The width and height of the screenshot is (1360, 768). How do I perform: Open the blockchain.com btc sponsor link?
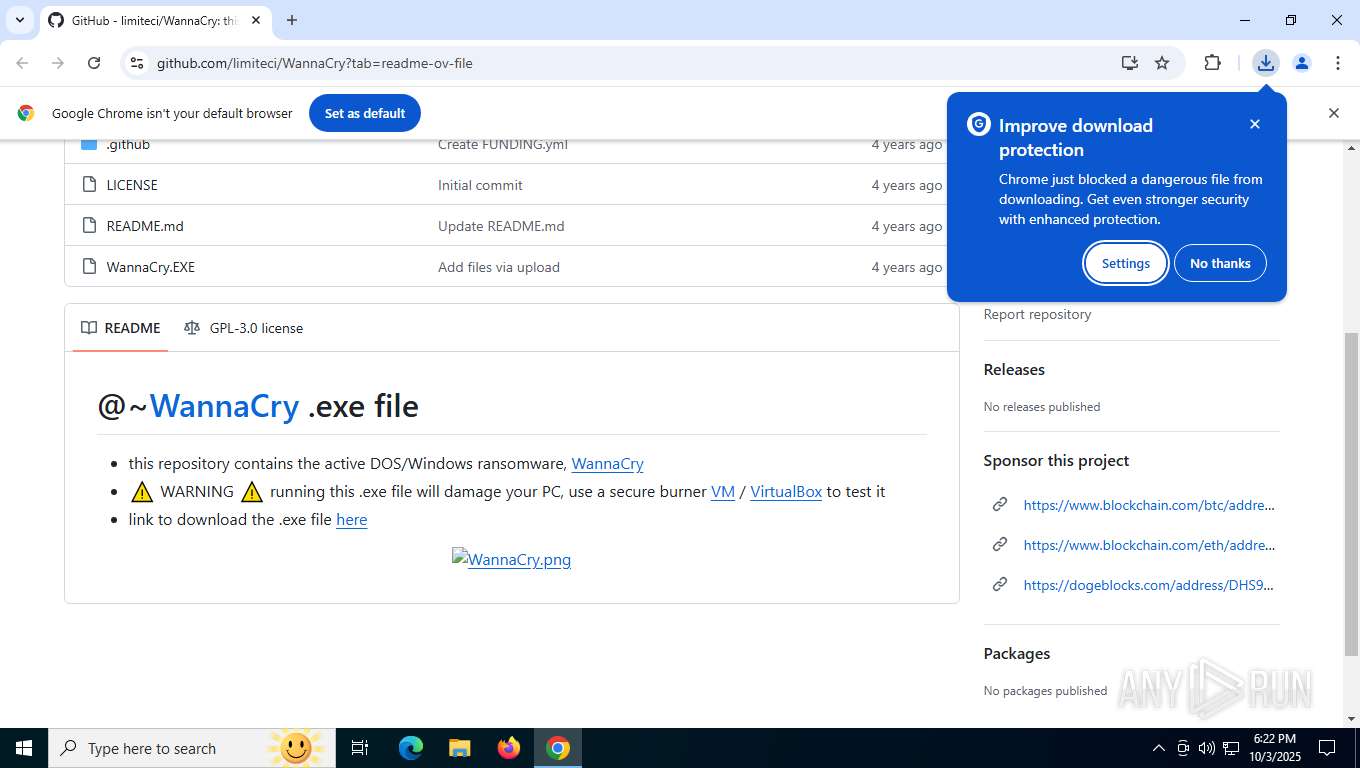[1149, 505]
